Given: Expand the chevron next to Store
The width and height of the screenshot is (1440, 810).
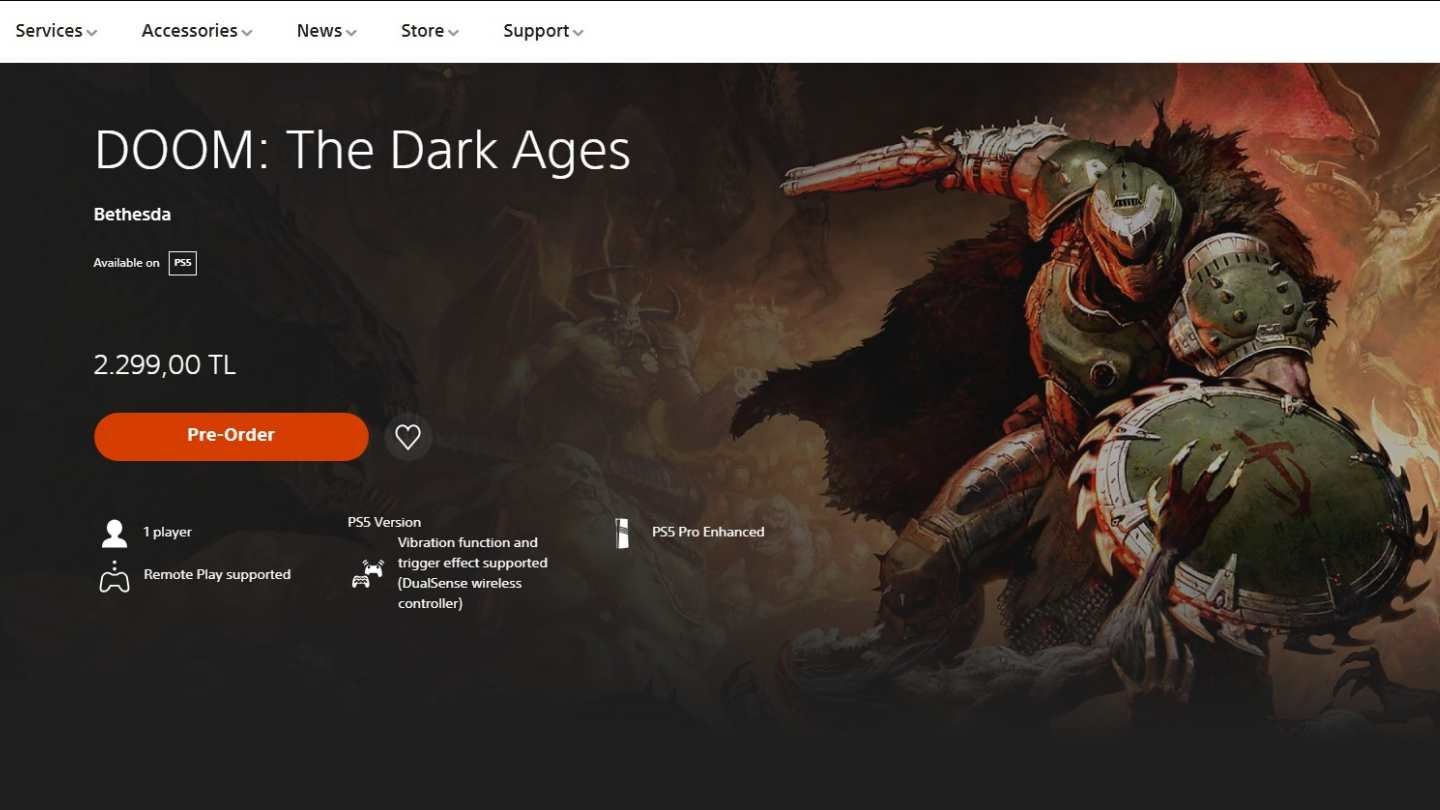Looking at the screenshot, I should pyautogui.click(x=454, y=33).
